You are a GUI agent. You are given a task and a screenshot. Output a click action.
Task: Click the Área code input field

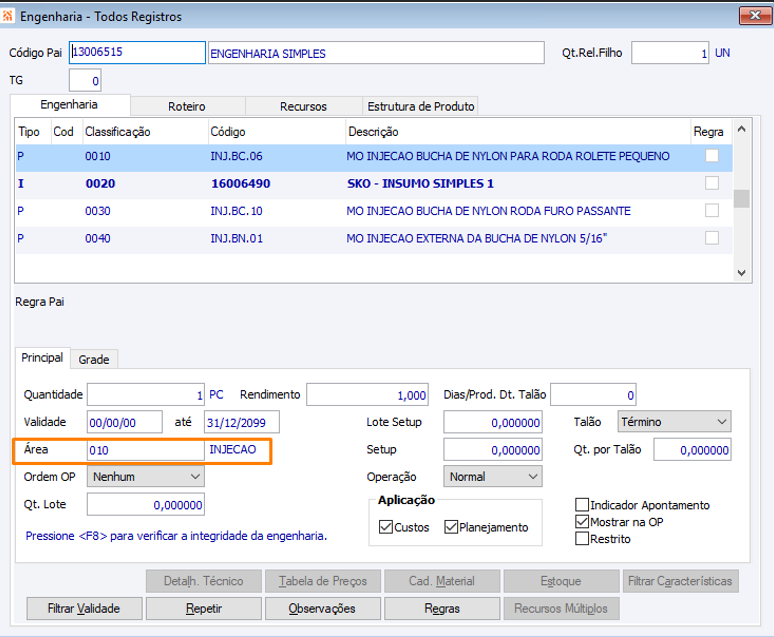pyautogui.click(x=145, y=450)
